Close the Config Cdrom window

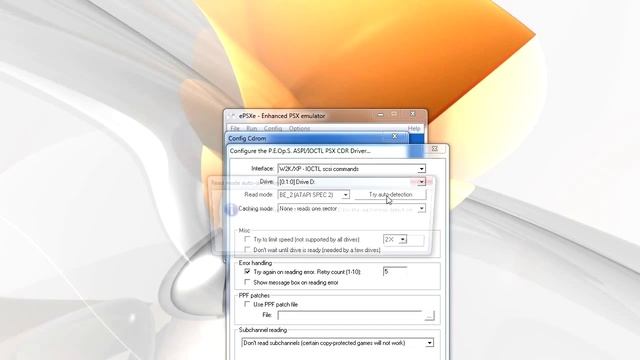click(395, 136)
